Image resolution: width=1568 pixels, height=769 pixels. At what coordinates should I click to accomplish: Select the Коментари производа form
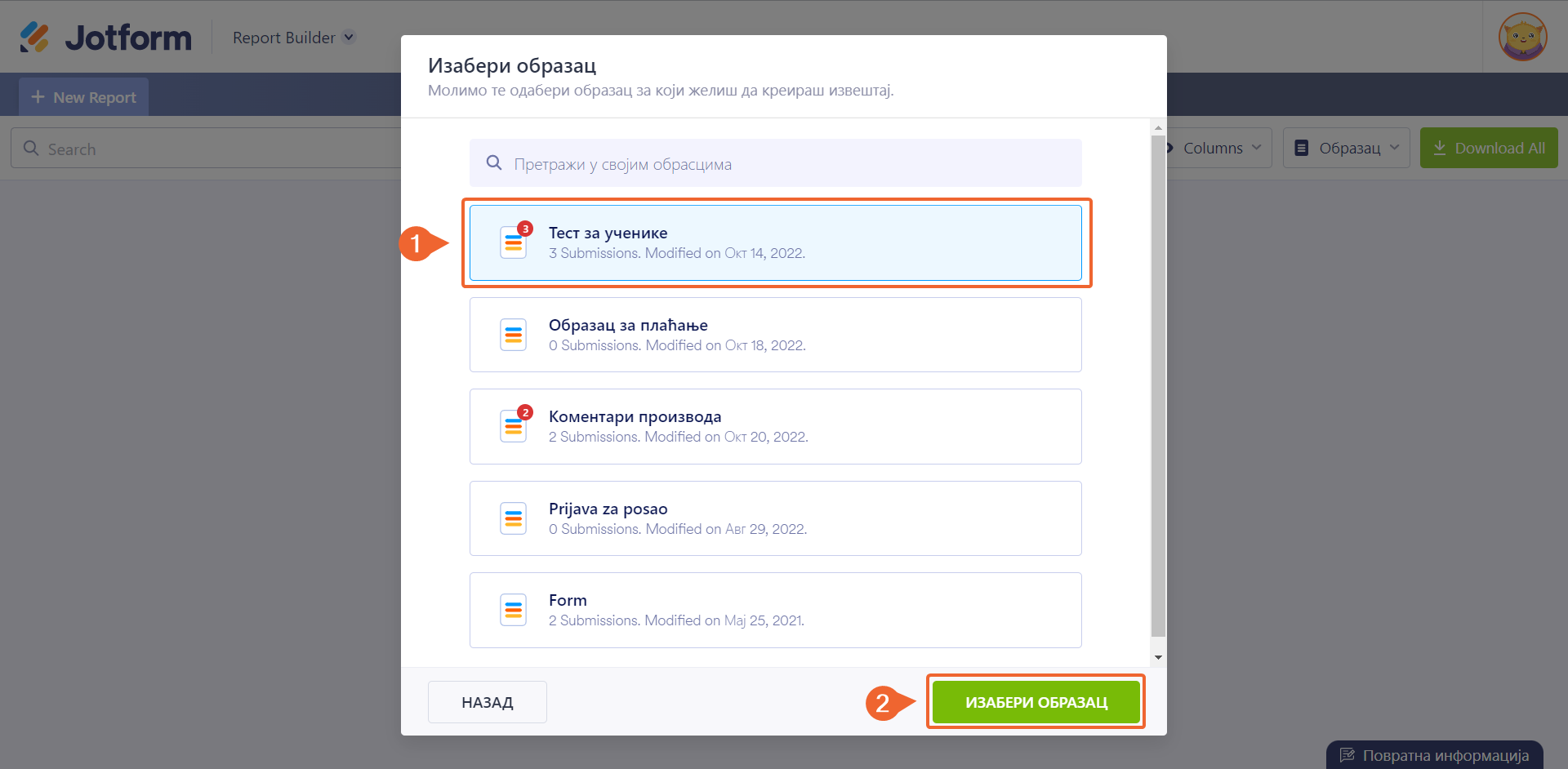click(x=775, y=426)
